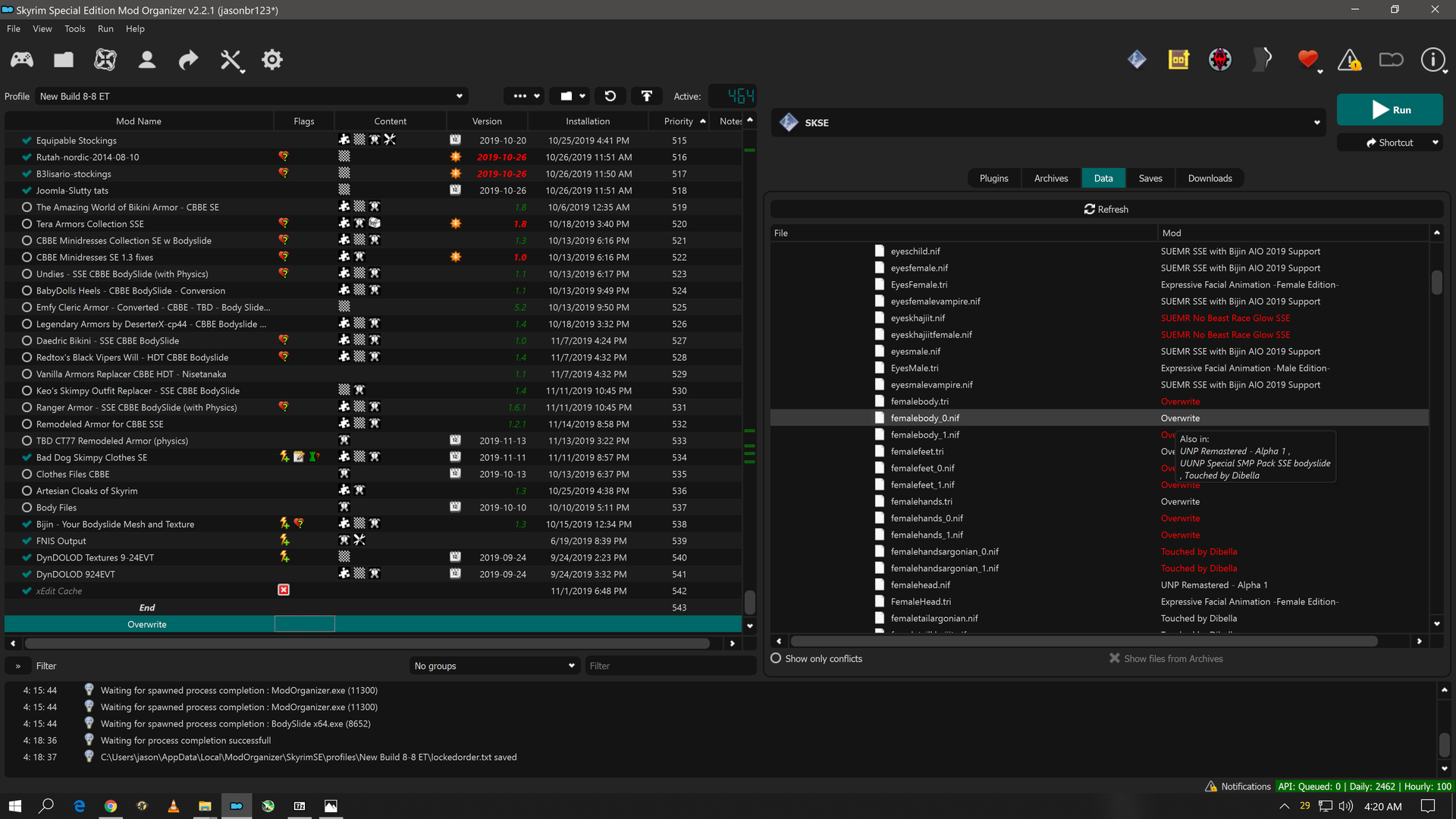Click the data tree horizontal scrollbar
Image resolution: width=1456 pixels, height=819 pixels.
click(x=1084, y=642)
